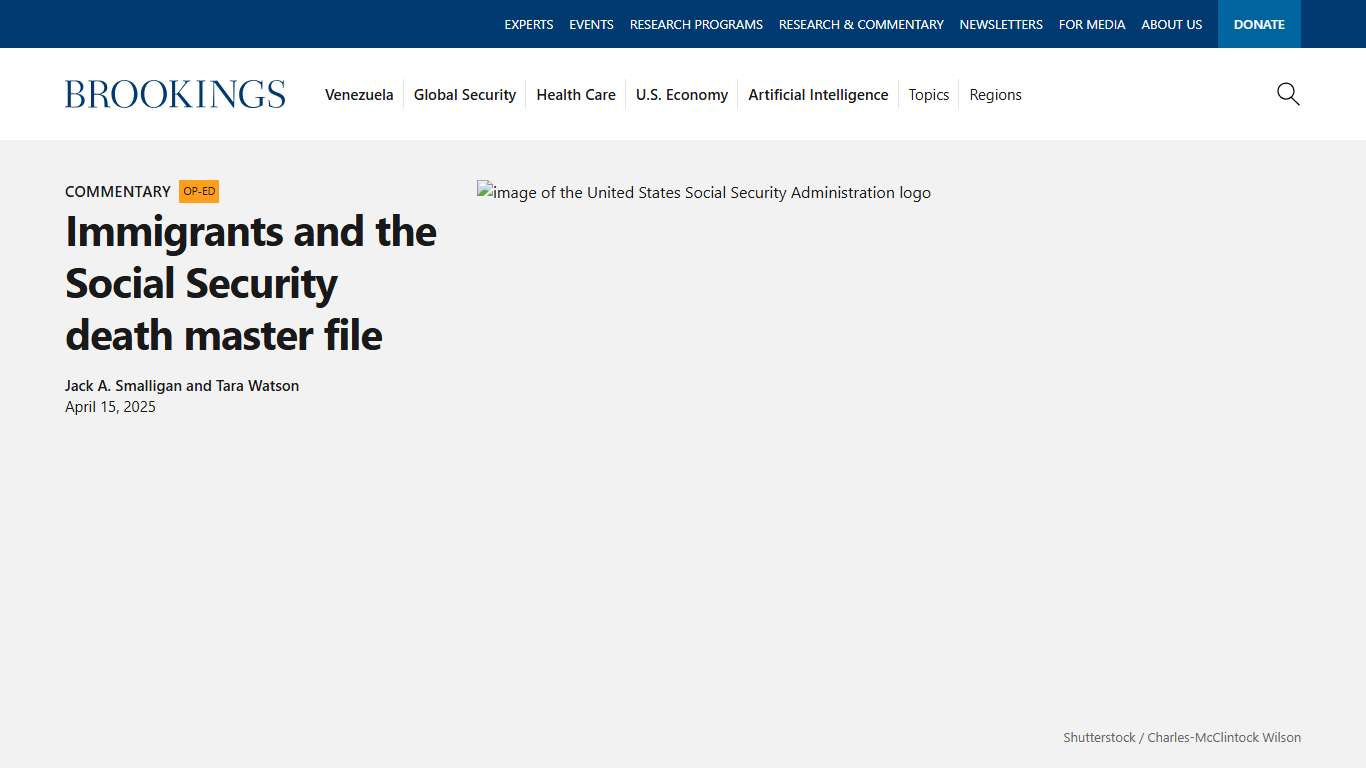Open the EVENTS page

click(x=591, y=24)
